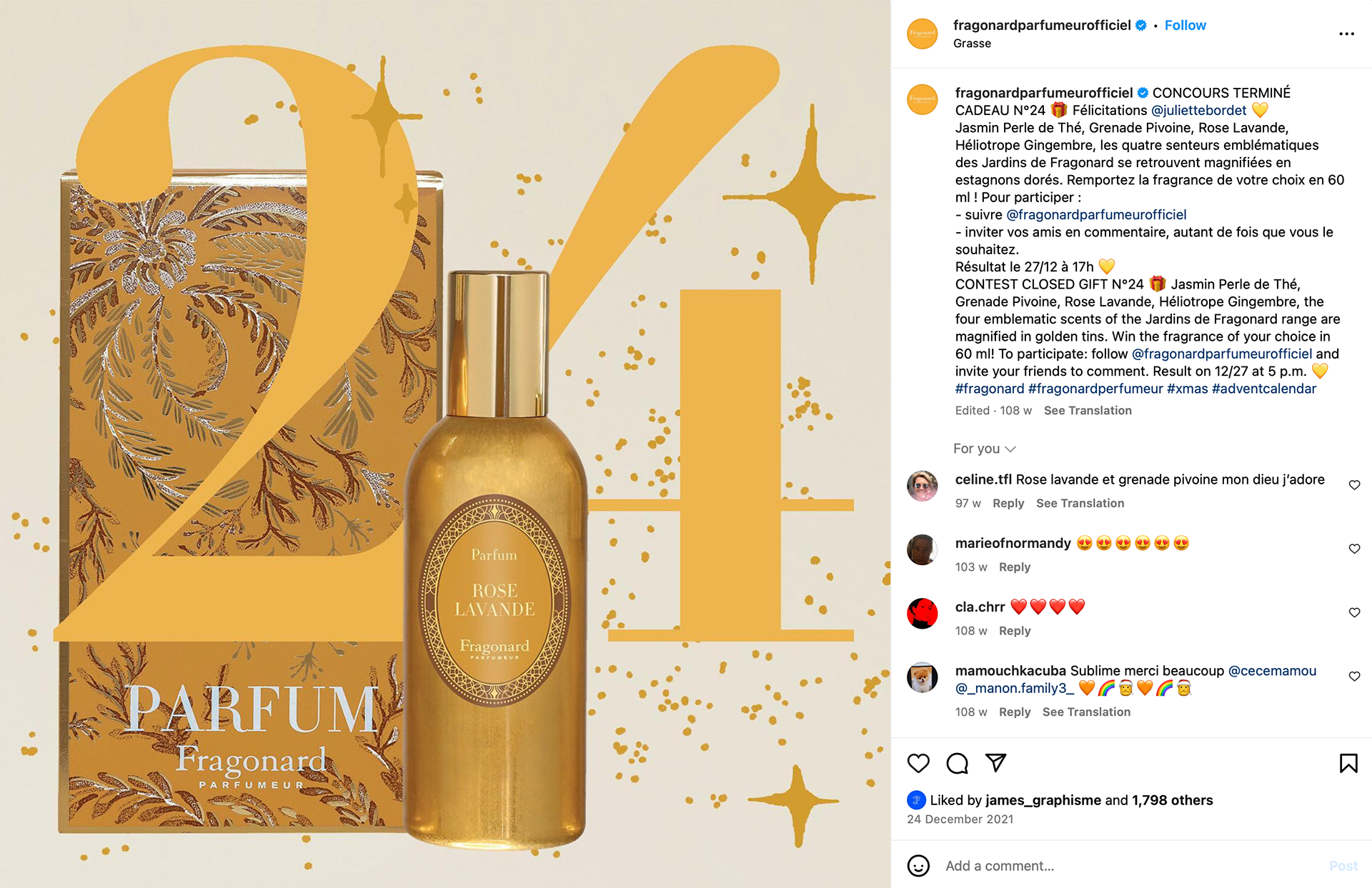Open emoji picker smiley icon
Screen dimensions: 1372x888
(918, 866)
